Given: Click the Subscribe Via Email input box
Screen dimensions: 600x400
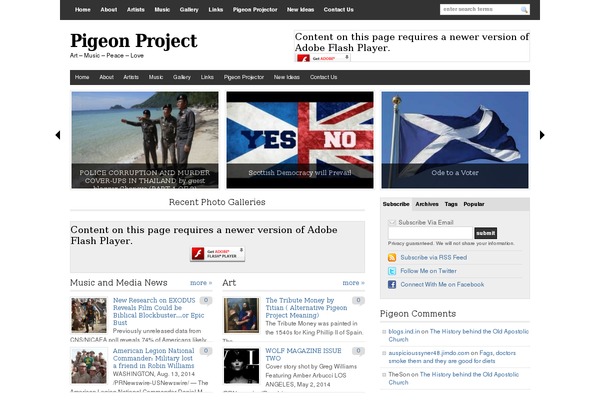Looking at the screenshot, I should 430,233.
